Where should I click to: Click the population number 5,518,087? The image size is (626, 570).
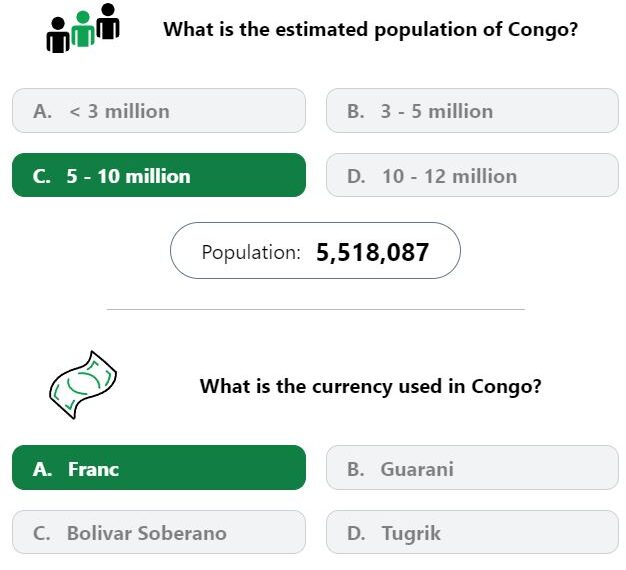(x=372, y=252)
